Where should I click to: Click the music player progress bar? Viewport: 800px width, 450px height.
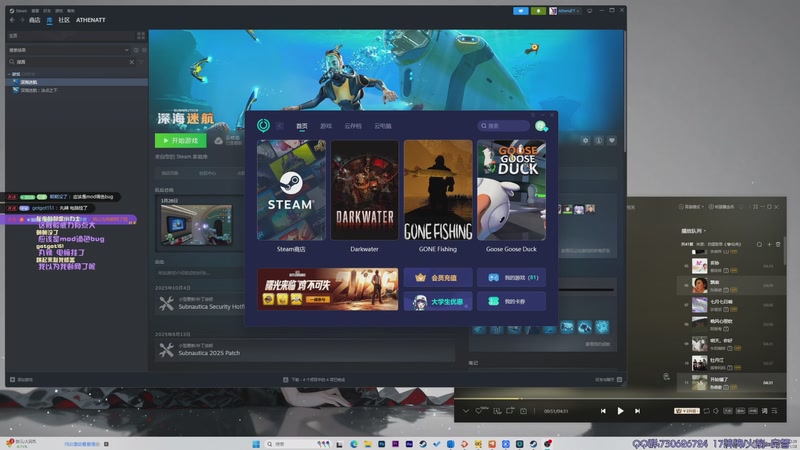coord(620,398)
